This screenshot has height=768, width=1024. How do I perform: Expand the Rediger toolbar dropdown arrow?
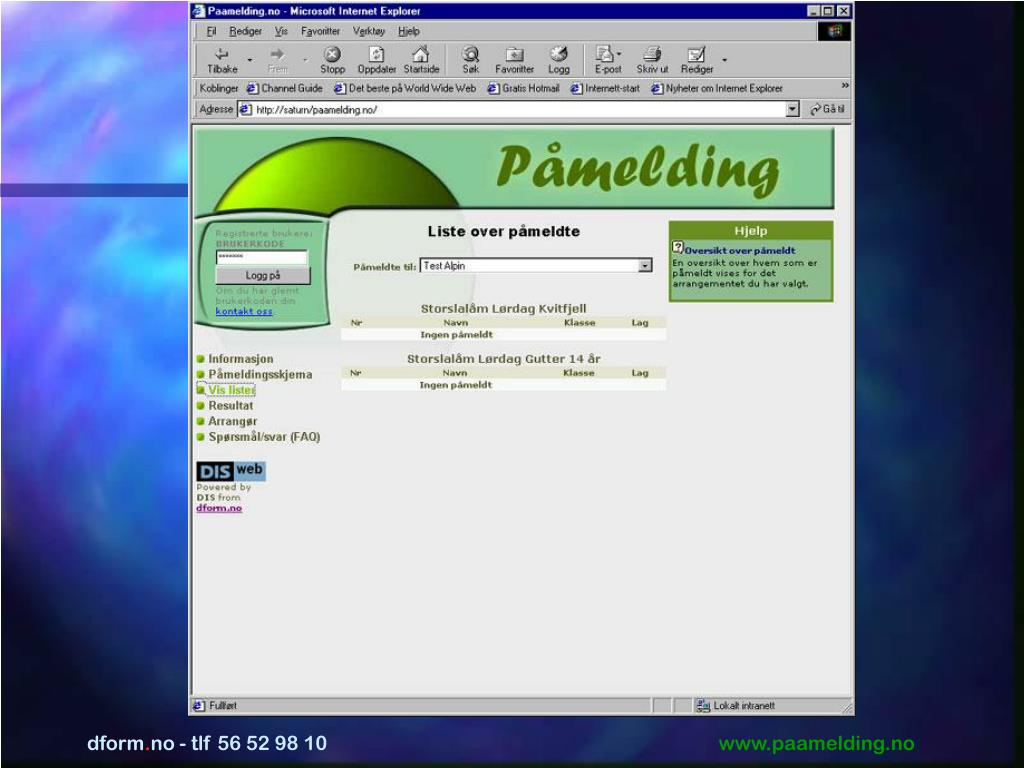point(724,60)
